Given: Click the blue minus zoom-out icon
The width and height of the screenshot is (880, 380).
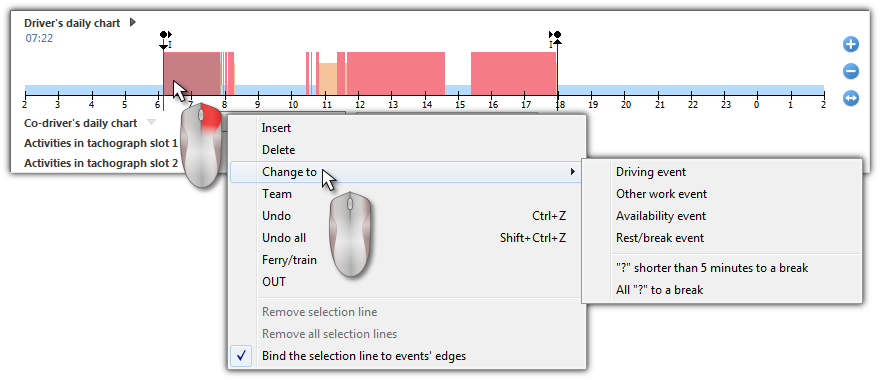Looking at the screenshot, I should [851, 71].
